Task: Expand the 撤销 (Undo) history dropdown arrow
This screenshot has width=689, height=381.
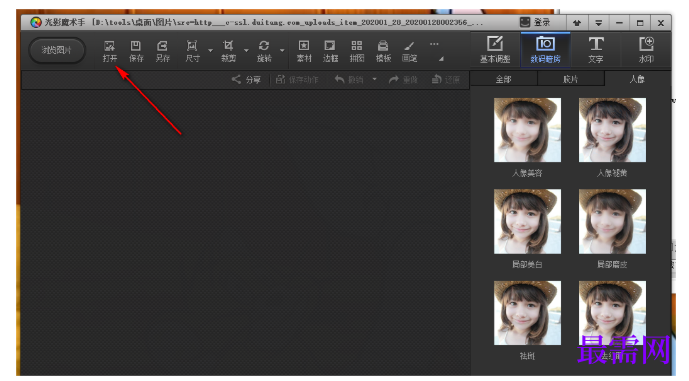Action: coord(374,79)
